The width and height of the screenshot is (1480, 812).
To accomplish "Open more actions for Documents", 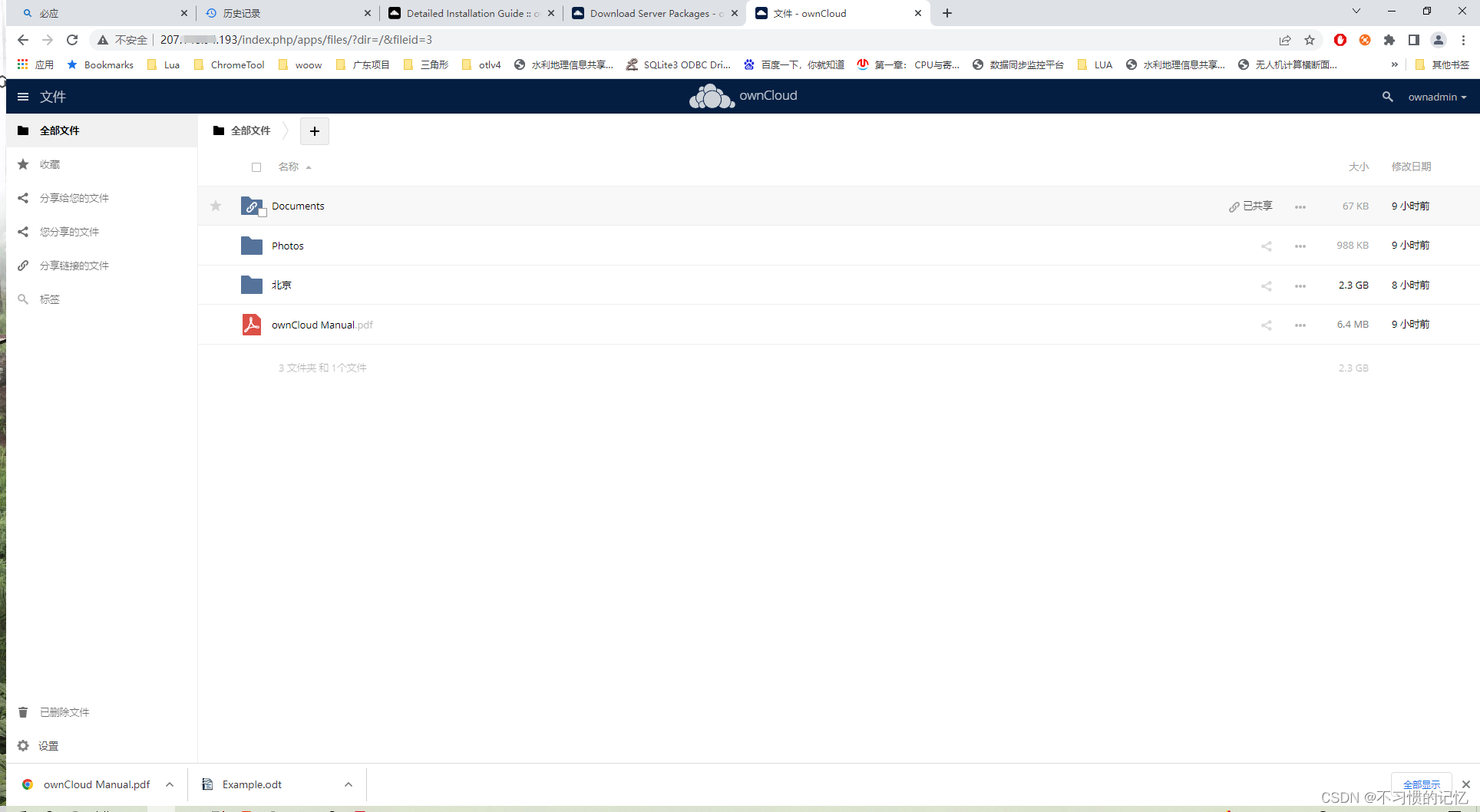I will [x=1300, y=206].
